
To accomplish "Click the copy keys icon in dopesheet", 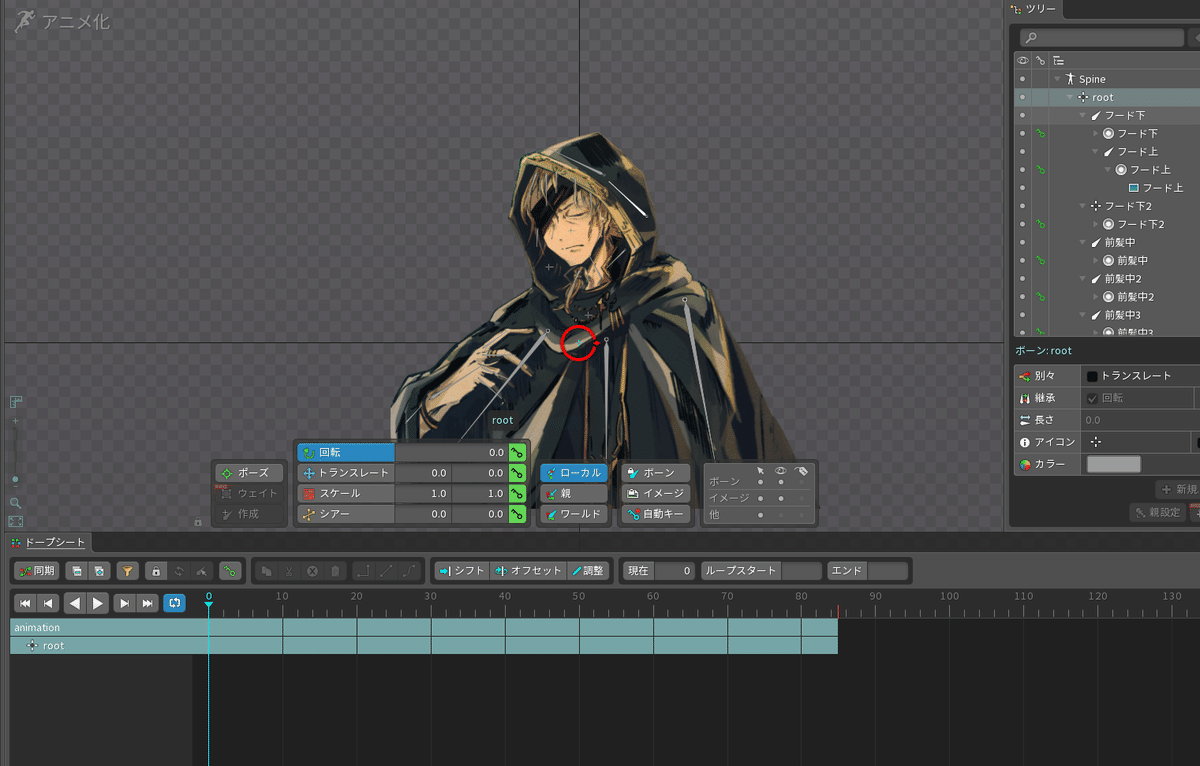I will coord(266,571).
